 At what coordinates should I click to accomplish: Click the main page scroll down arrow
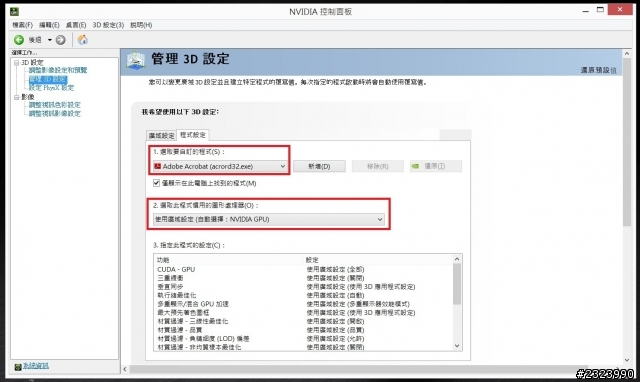click(x=627, y=360)
